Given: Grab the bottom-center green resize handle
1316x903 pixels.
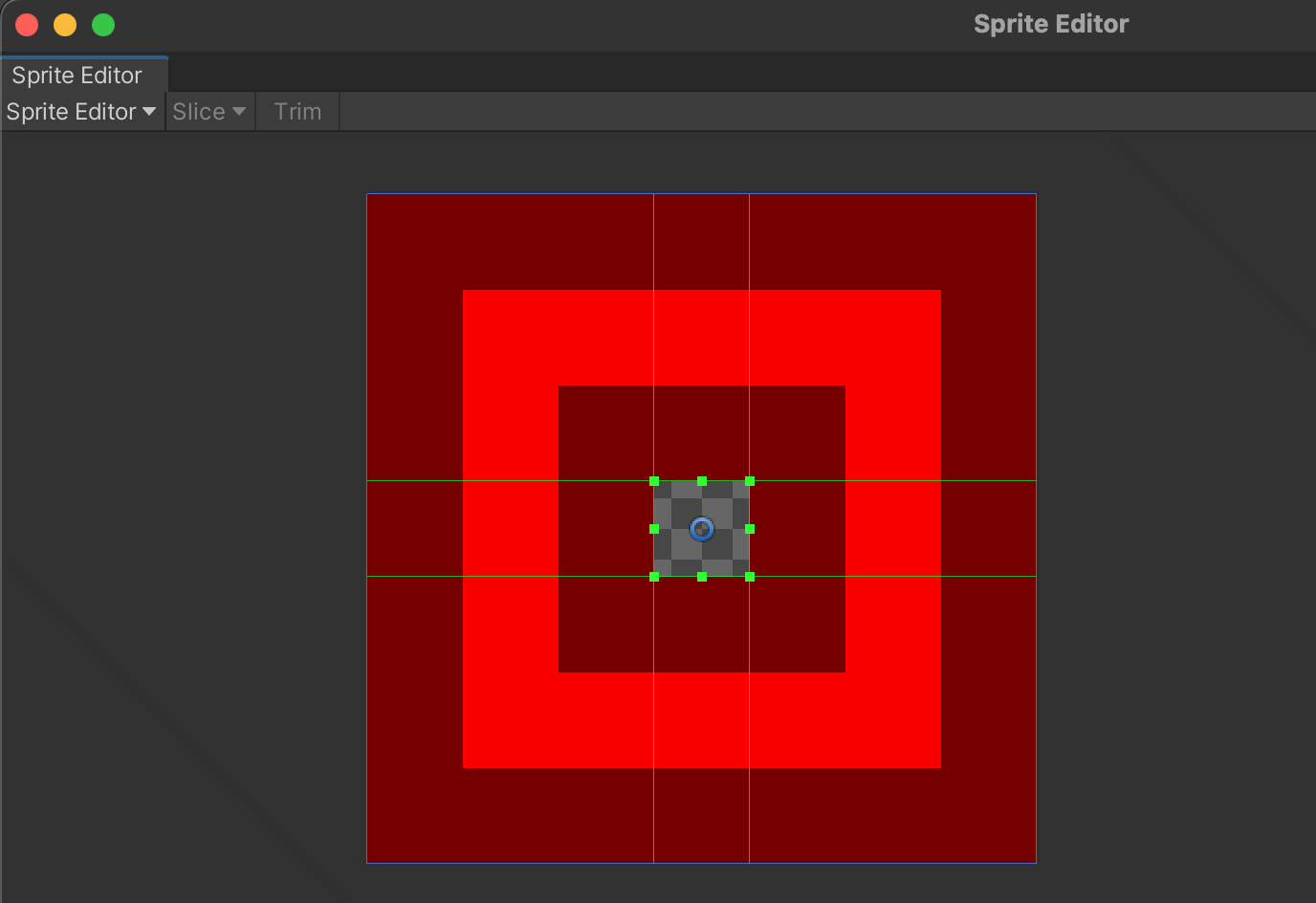Looking at the screenshot, I should pos(702,577).
